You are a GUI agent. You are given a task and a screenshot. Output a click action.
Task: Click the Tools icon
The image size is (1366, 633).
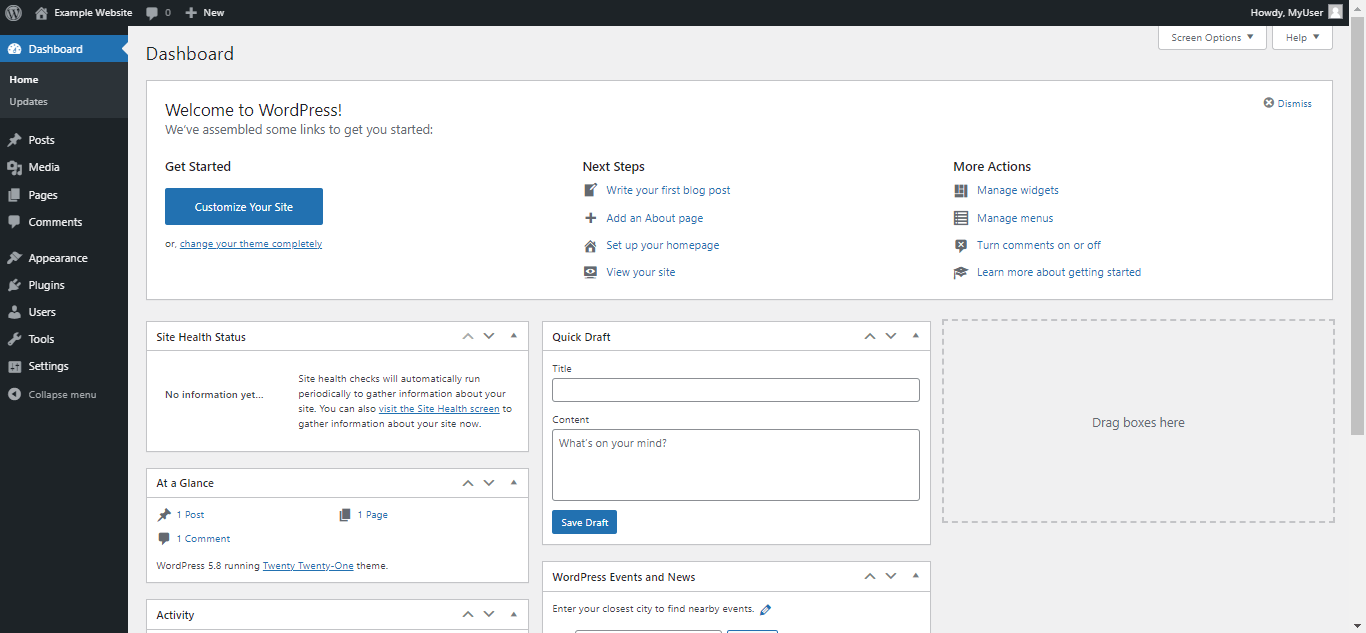(x=16, y=338)
